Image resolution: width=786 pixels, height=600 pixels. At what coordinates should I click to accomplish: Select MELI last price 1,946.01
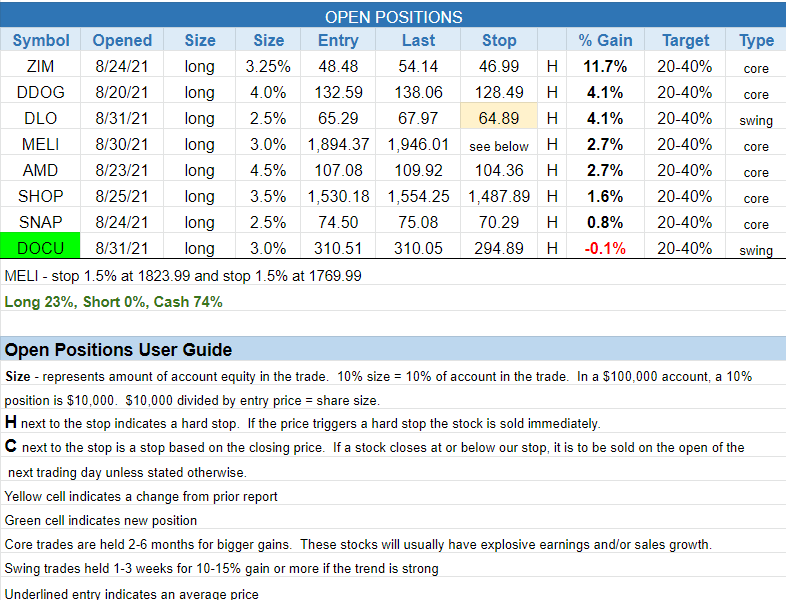[418, 144]
